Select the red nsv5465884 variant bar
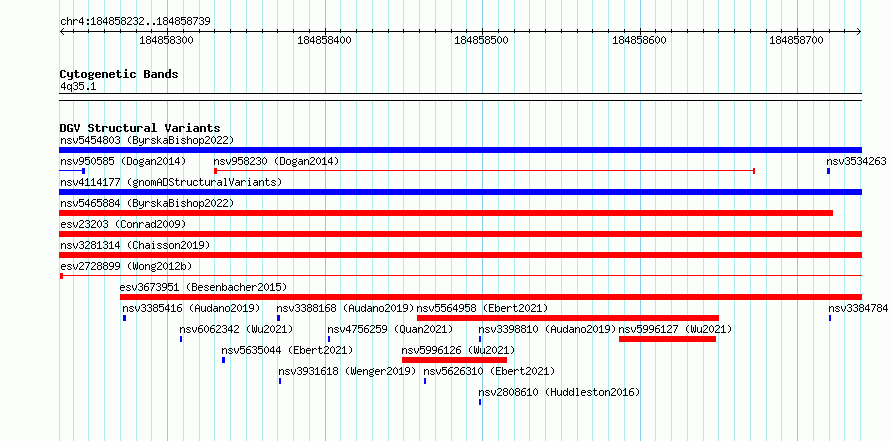Screen dimensions: 890x441 click(x=446, y=213)
